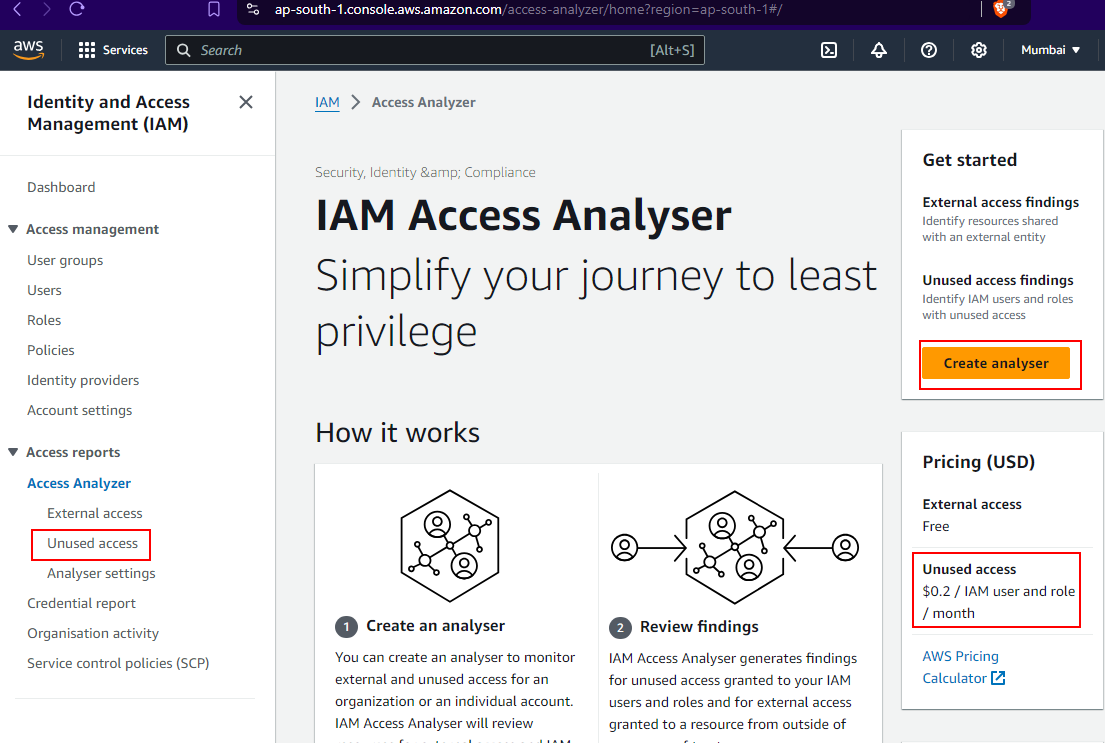This screenshot has width=1105, height=743.
Task: Close the IAM navigation panel
Action: point(246,102)
